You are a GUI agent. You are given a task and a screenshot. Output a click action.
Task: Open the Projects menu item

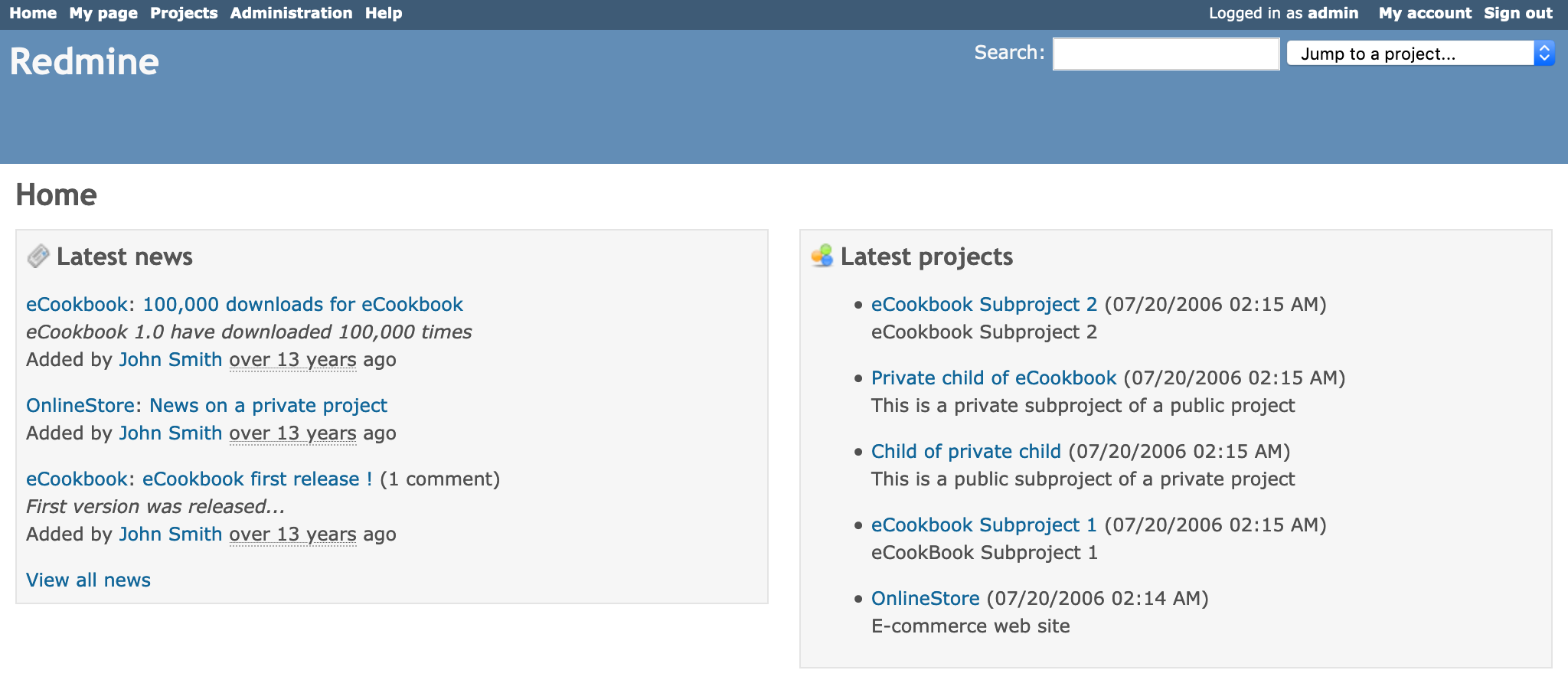point(184,13)
